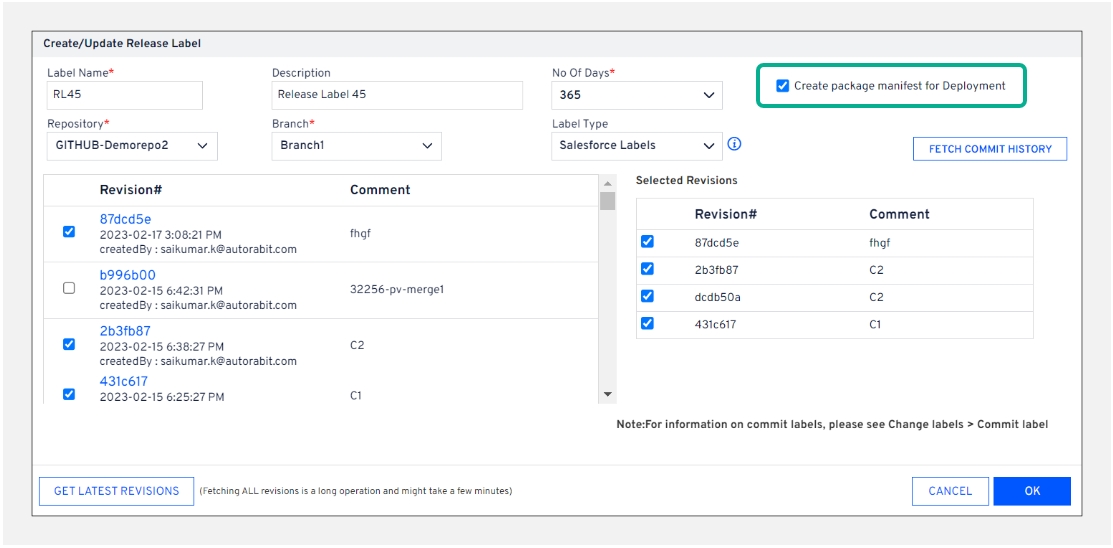The height and width of the screenshot is (548, 1113).
Task: Check the b996b00 revision checkbox
Action: coord(69,288)
